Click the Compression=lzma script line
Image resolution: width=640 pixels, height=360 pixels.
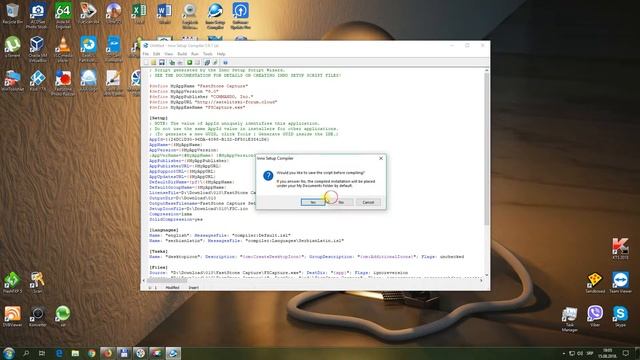tap(170, 214)
